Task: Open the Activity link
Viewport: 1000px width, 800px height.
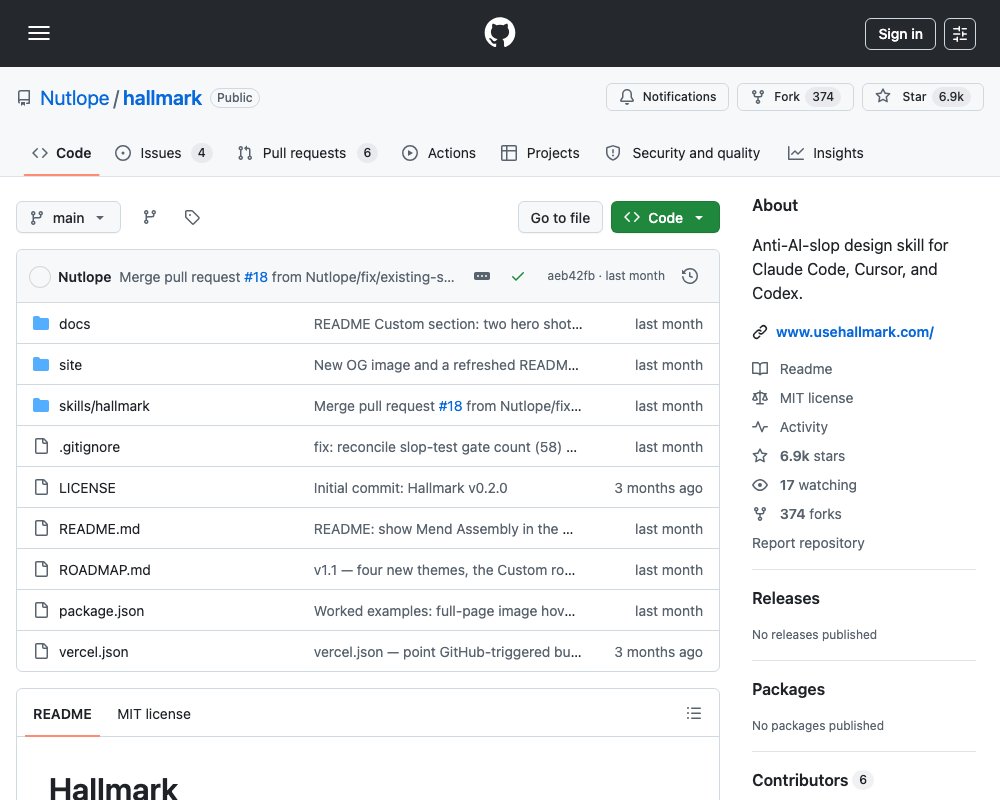Action: (x=790, y=427)
